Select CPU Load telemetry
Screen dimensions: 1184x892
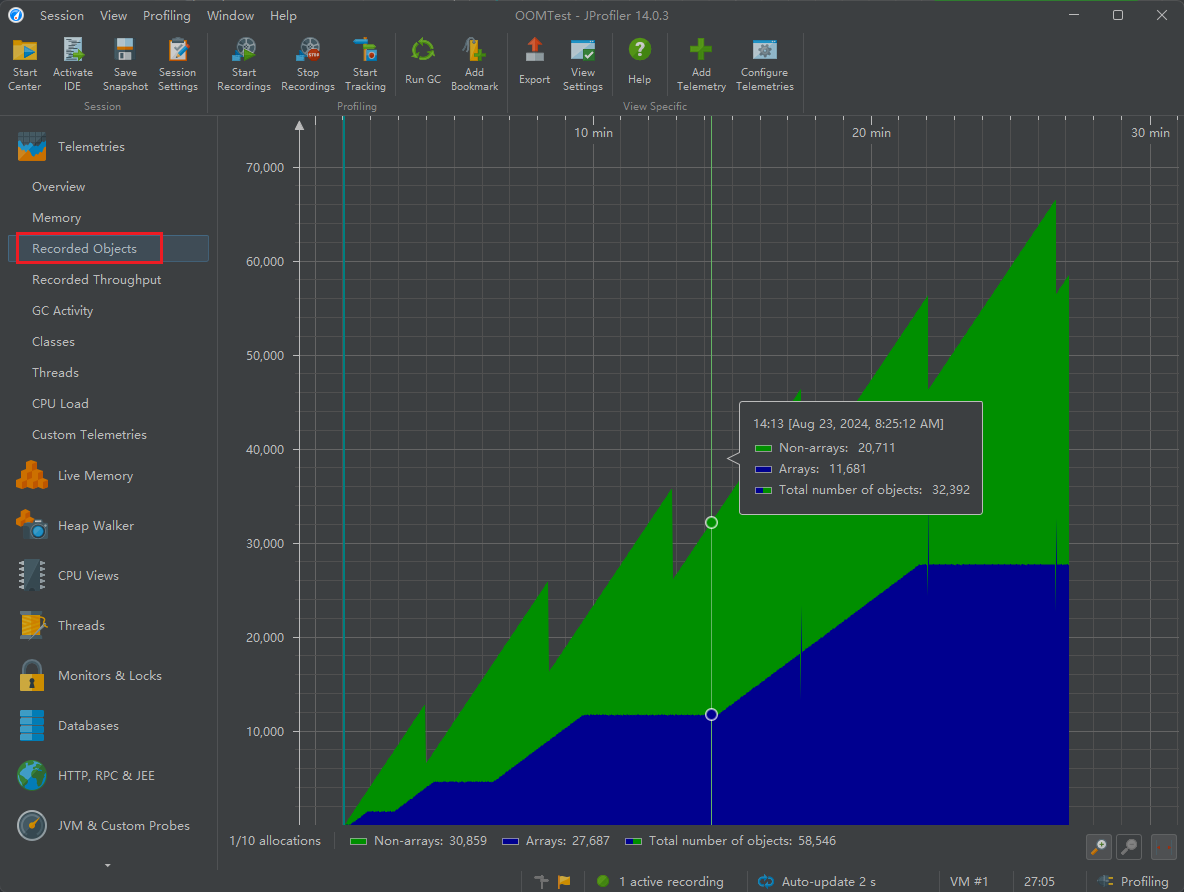click(109, 403)
